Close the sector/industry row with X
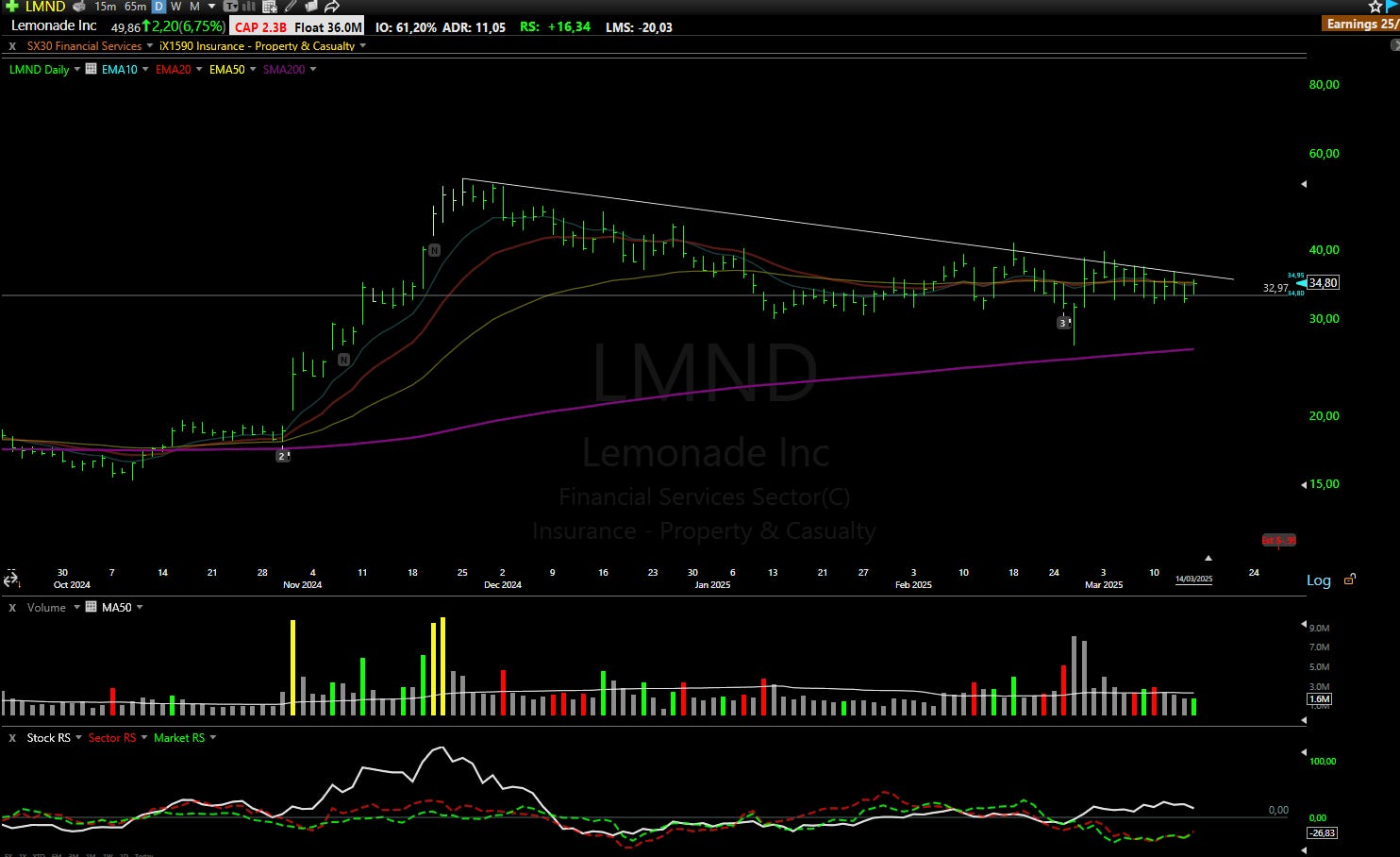The height and width of the screenshot is (857, 1400). click(x=12, y=45)
